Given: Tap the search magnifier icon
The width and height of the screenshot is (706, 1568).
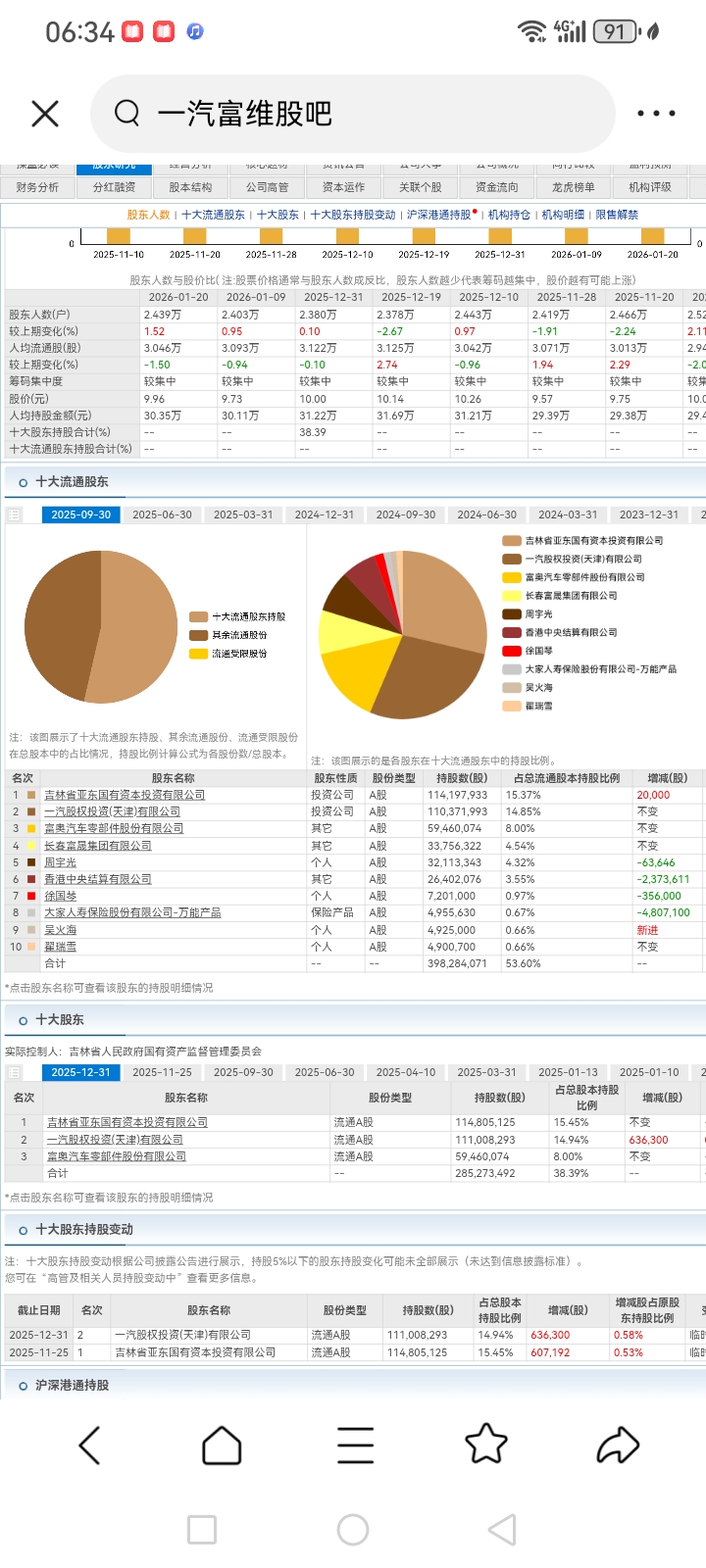Looking at the screenshot, I should point(126,114).
